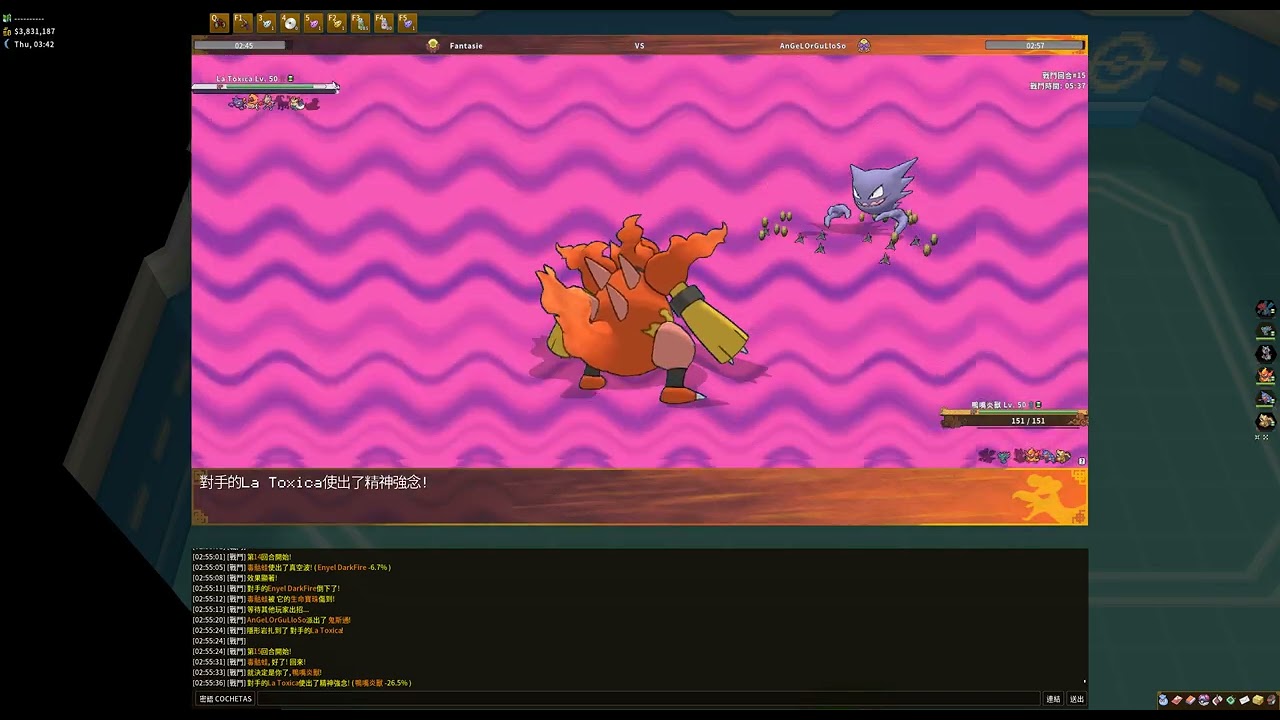The image size is (1280, 720).
Task: Focus the chat message input field
Action: point(648,699)
